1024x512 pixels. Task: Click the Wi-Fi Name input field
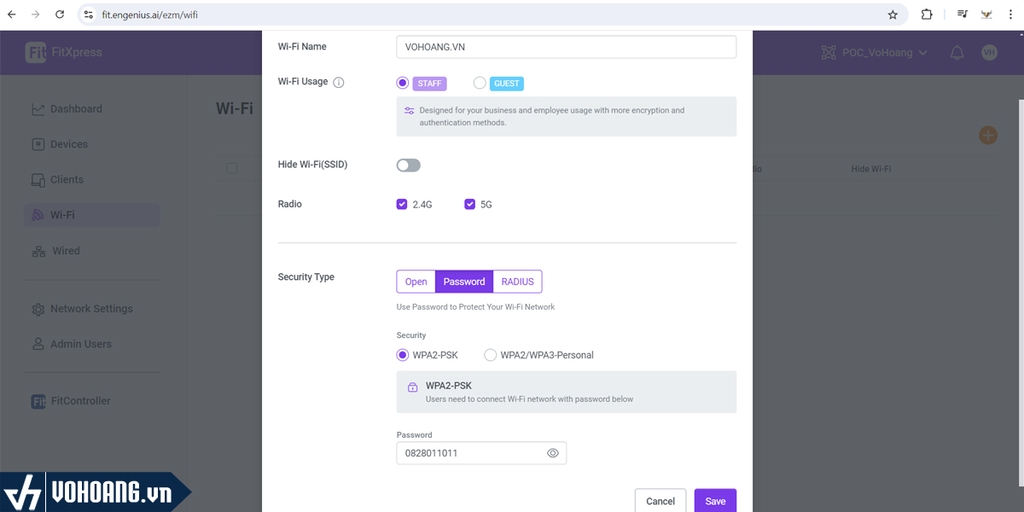tap(566, 47)
